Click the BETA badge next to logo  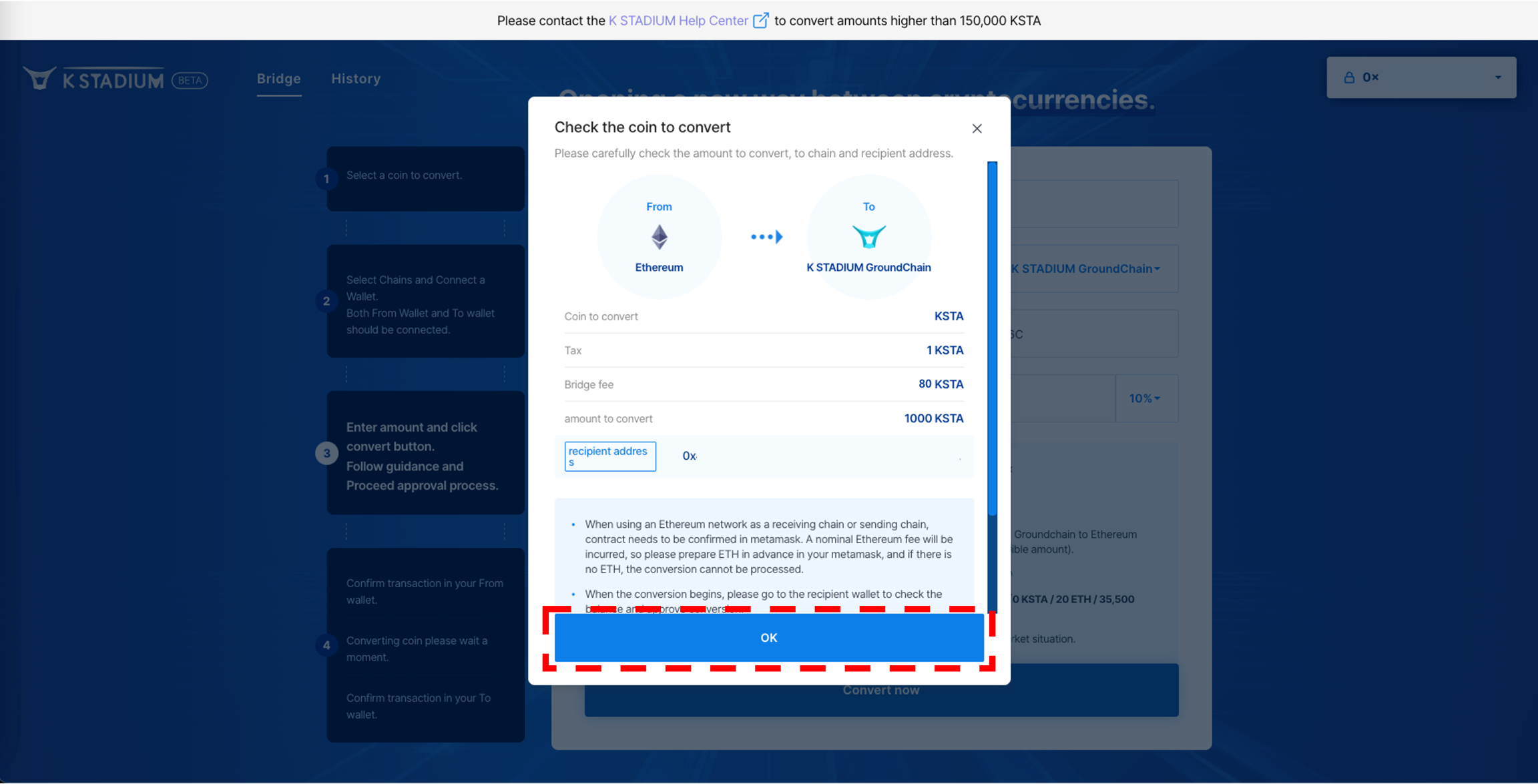coord(190,80)
